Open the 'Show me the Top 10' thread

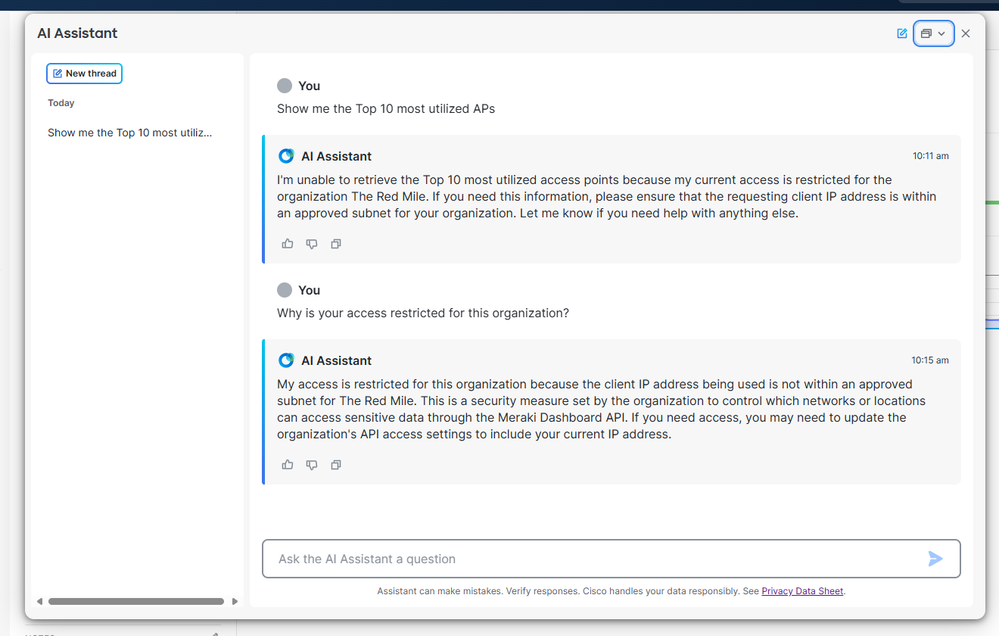[129, 133]
